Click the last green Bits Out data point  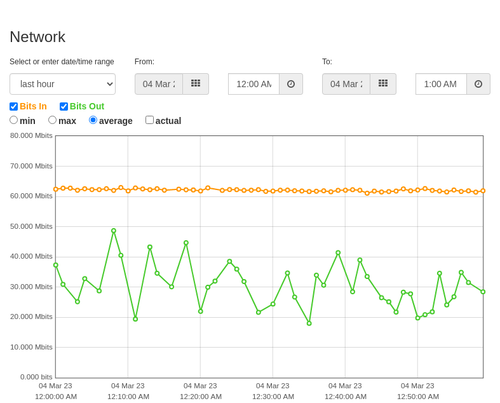(x=483, y=292)
